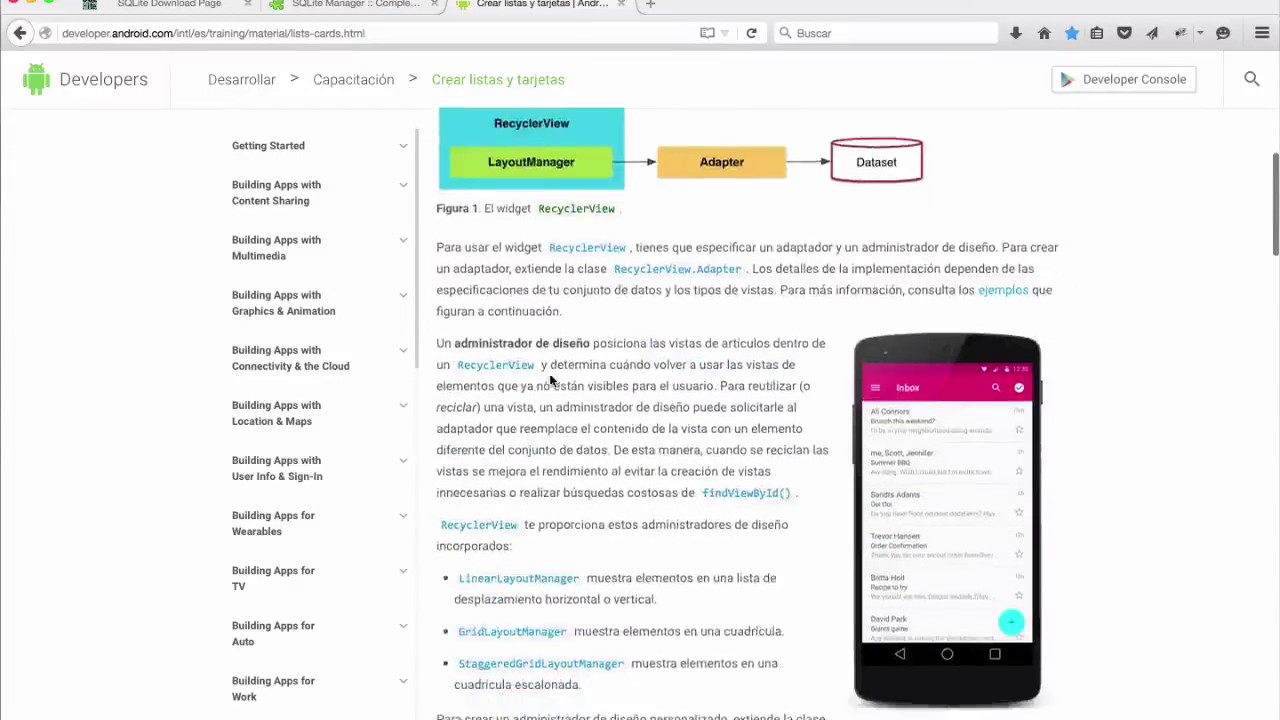Open a new tab with the plus button
This screenshot has width=1280, height=720.
click(x=650, y=4)
